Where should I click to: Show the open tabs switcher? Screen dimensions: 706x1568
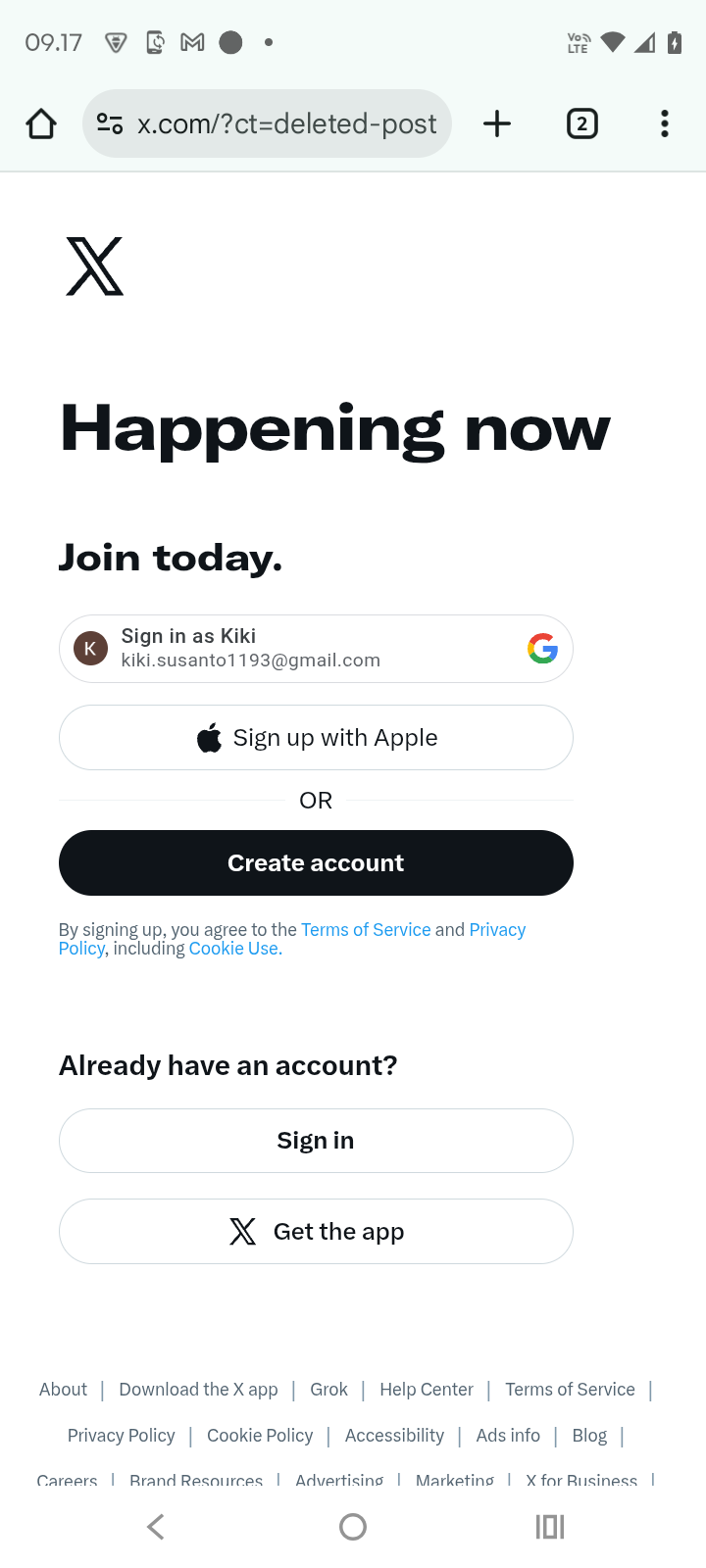click(581, 124)
